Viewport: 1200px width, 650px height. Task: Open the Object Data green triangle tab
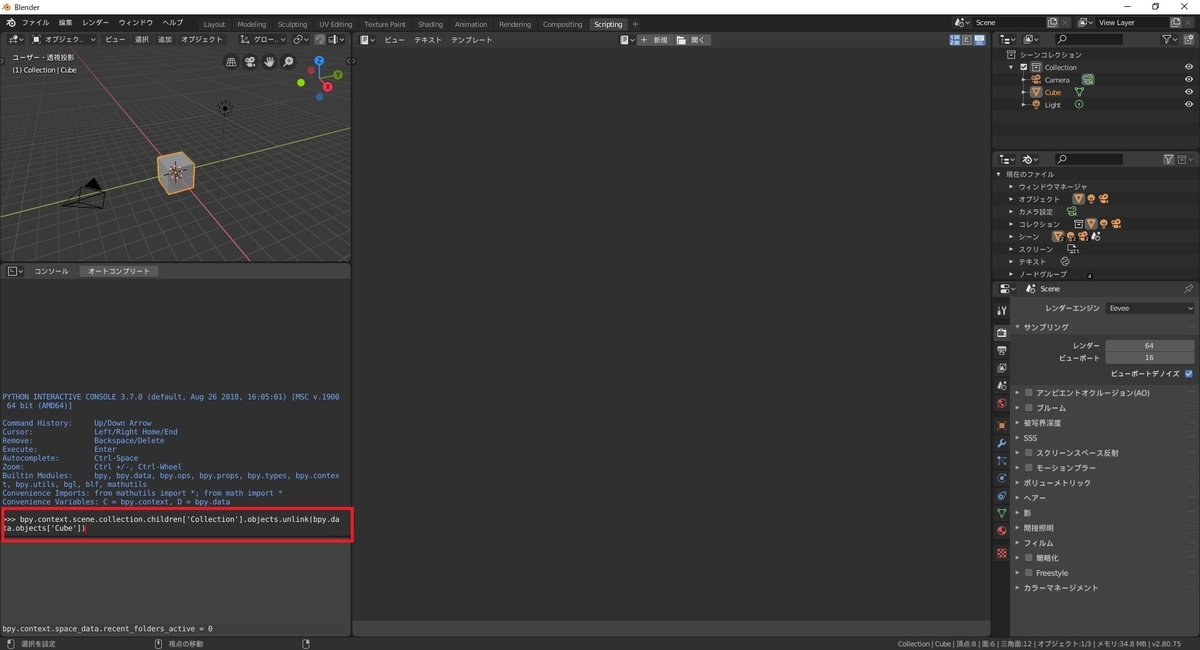pyautogui.click(x=1001, y=513)
